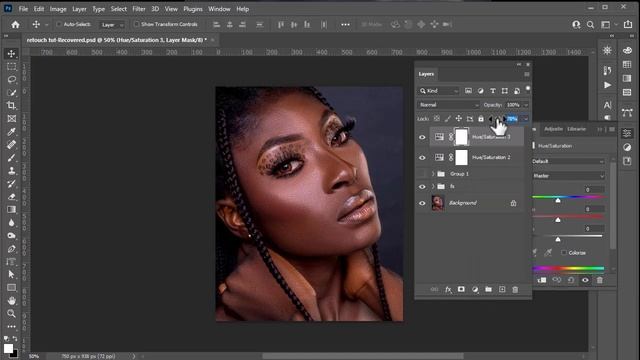
Task: Switch to the Libraries panel tab
Action: 576,129
